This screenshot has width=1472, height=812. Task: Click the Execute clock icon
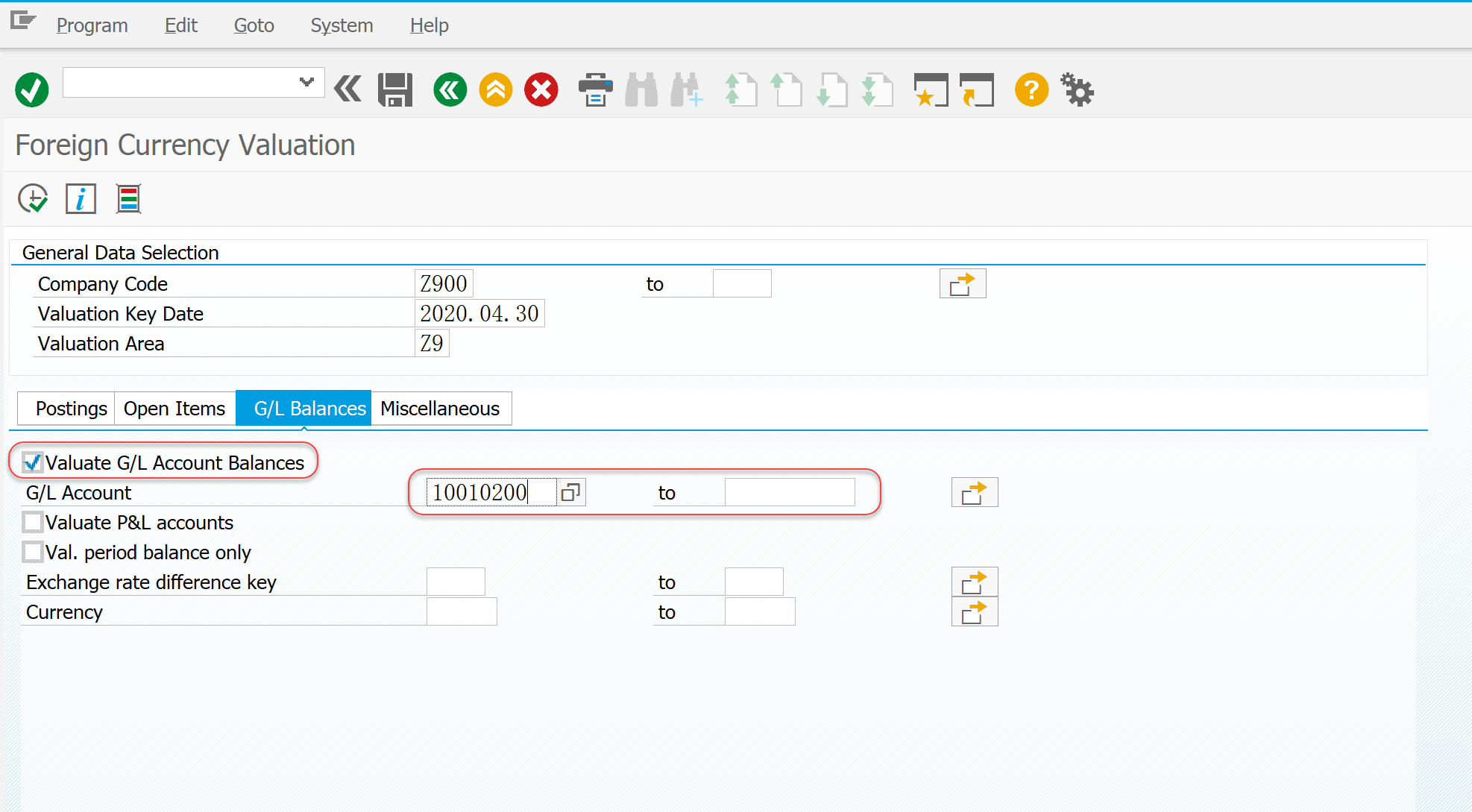[33, 199]
